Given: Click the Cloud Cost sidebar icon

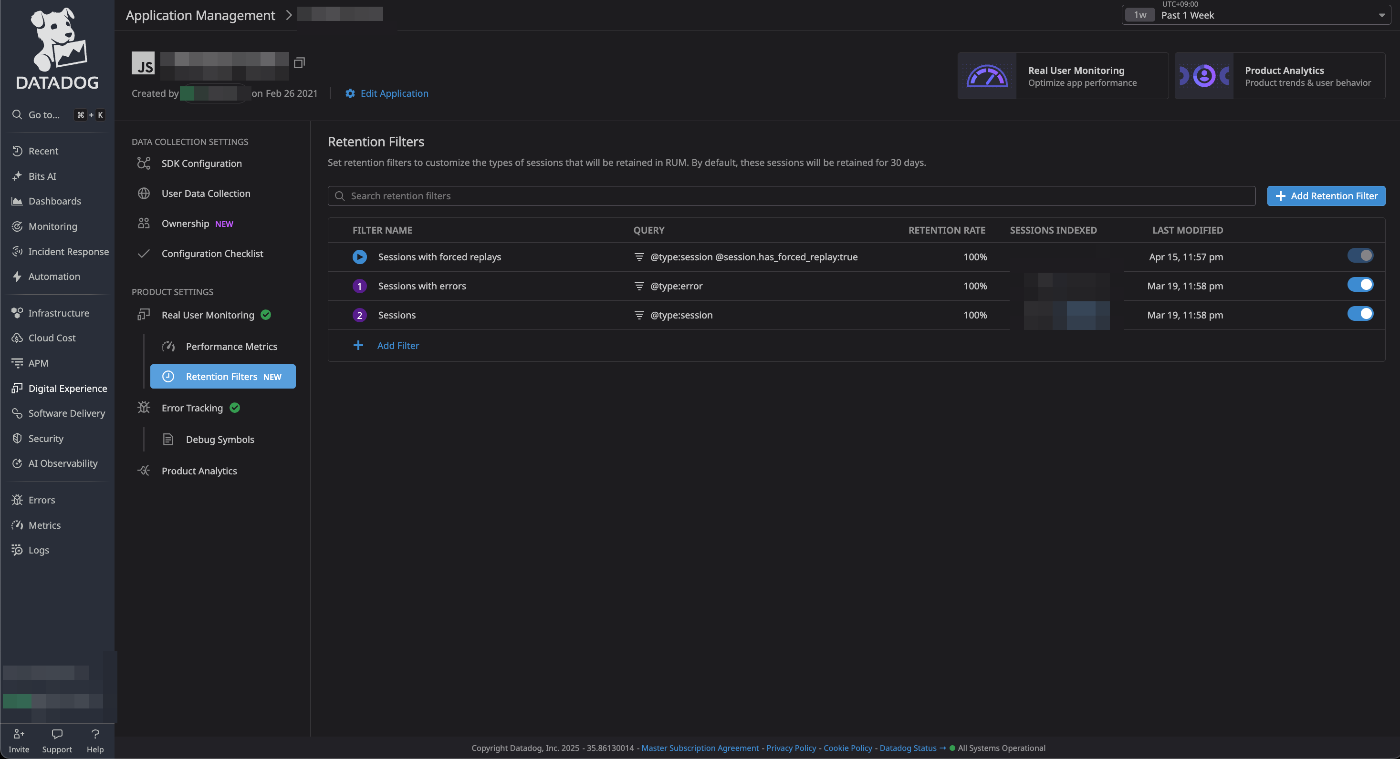Looking at the screenshot, I should [x=17, y=338].
